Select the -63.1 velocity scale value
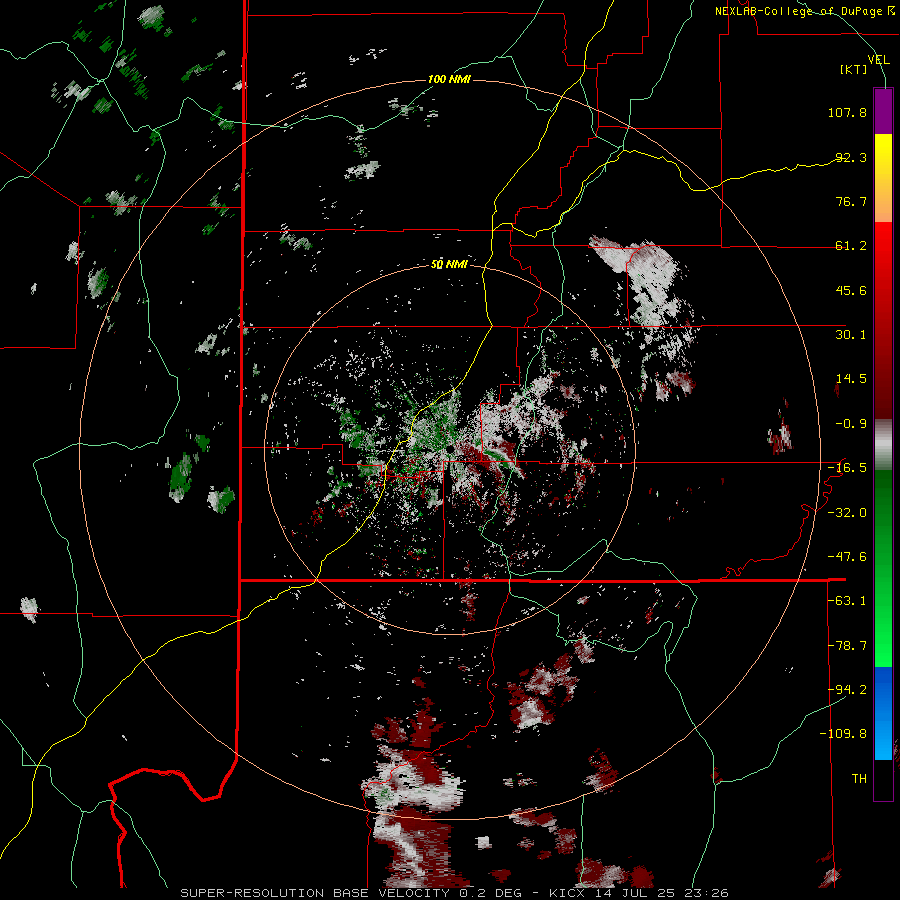Viewport: 900px width, 900px height. tap(847, 601)
